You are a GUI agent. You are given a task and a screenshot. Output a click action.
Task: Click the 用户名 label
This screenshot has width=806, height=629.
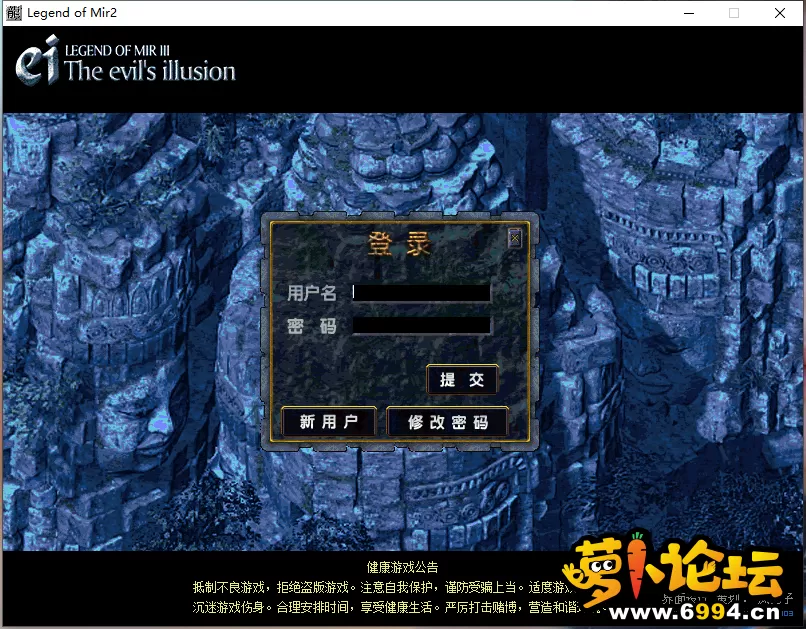coord(312,293)
